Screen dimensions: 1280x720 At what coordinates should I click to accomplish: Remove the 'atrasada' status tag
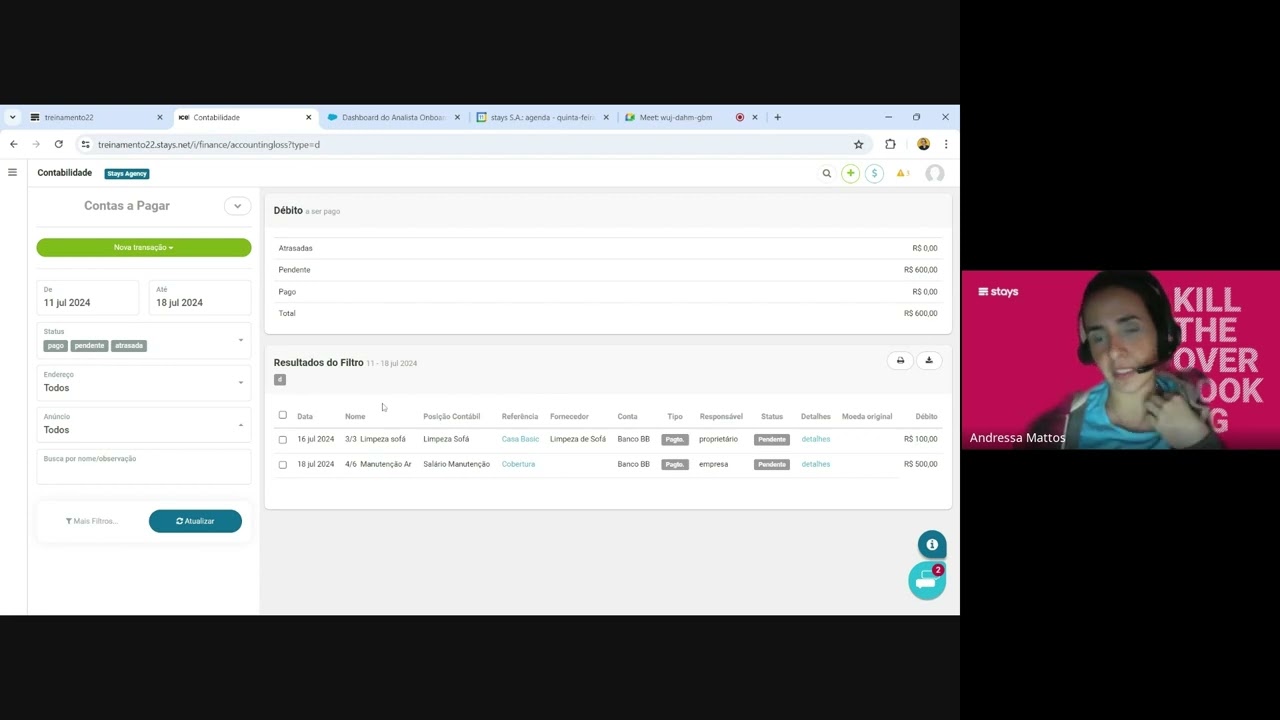[x=129, y=346]
